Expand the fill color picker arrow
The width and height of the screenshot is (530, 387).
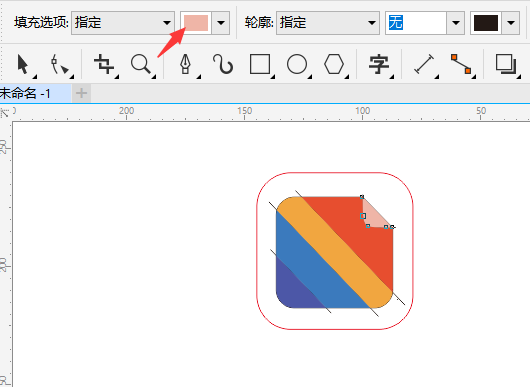pos(221,23)
